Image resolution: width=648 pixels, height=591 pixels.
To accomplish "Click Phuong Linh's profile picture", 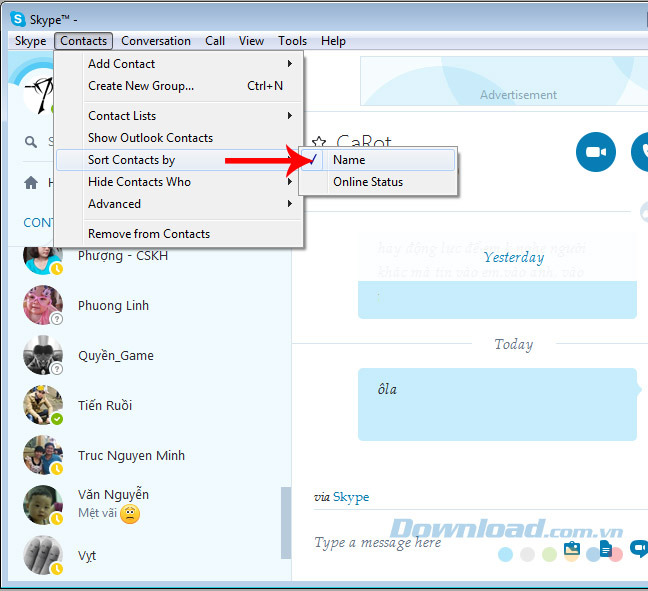I will coord(43,305).
